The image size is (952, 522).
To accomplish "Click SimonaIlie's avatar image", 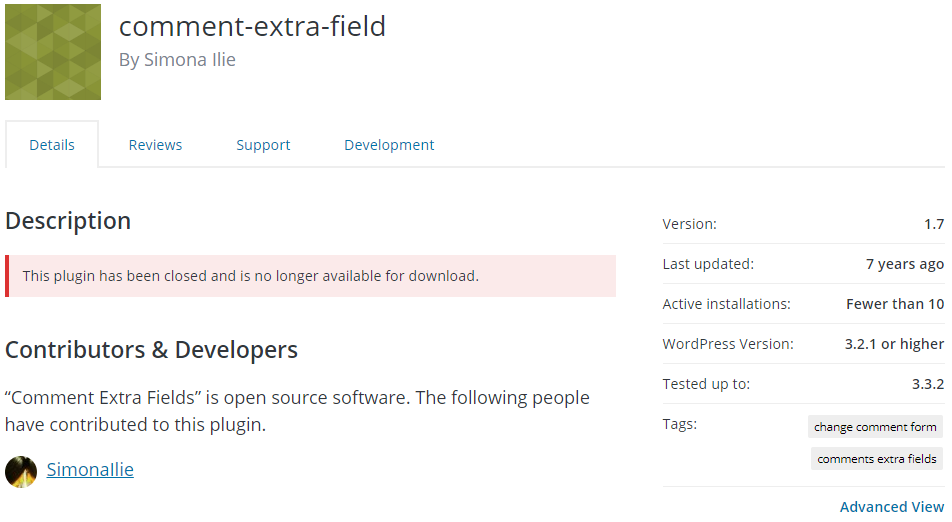I will [21, 472].
